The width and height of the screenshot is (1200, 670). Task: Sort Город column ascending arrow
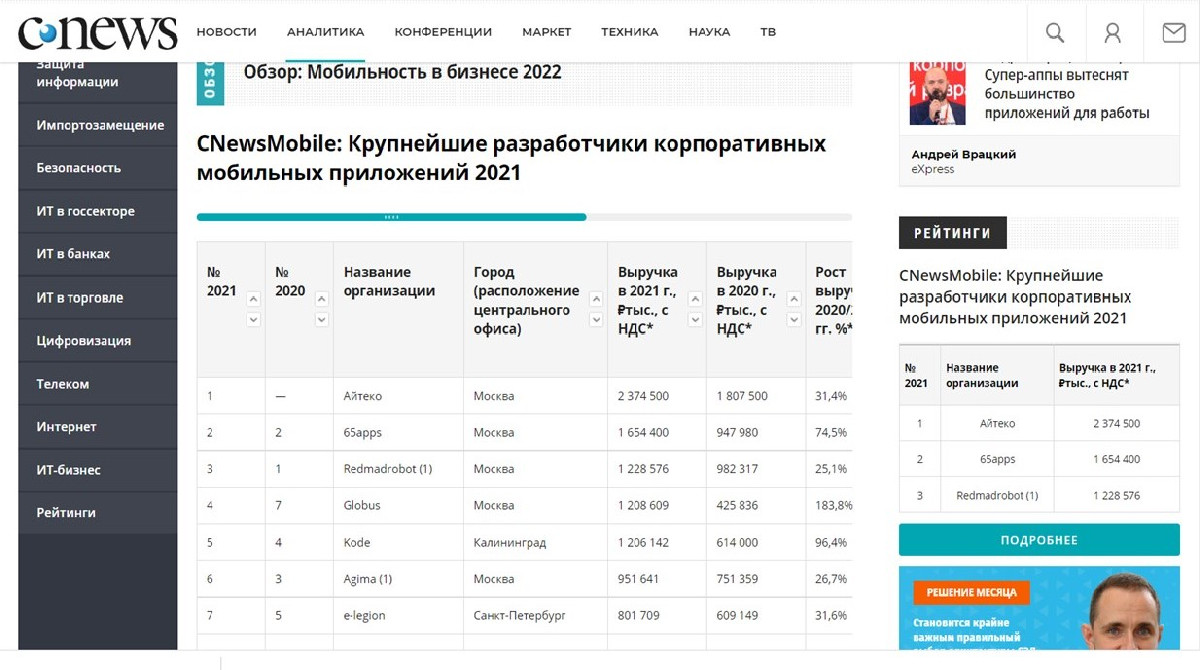pyautogui.click(x=597, y=298)
